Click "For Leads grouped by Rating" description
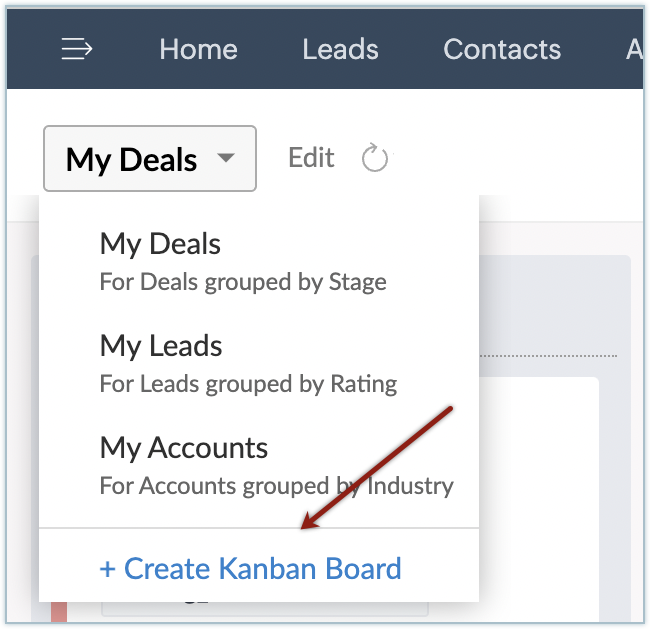Viewport: 650px width, 629px height. [248, 383]
